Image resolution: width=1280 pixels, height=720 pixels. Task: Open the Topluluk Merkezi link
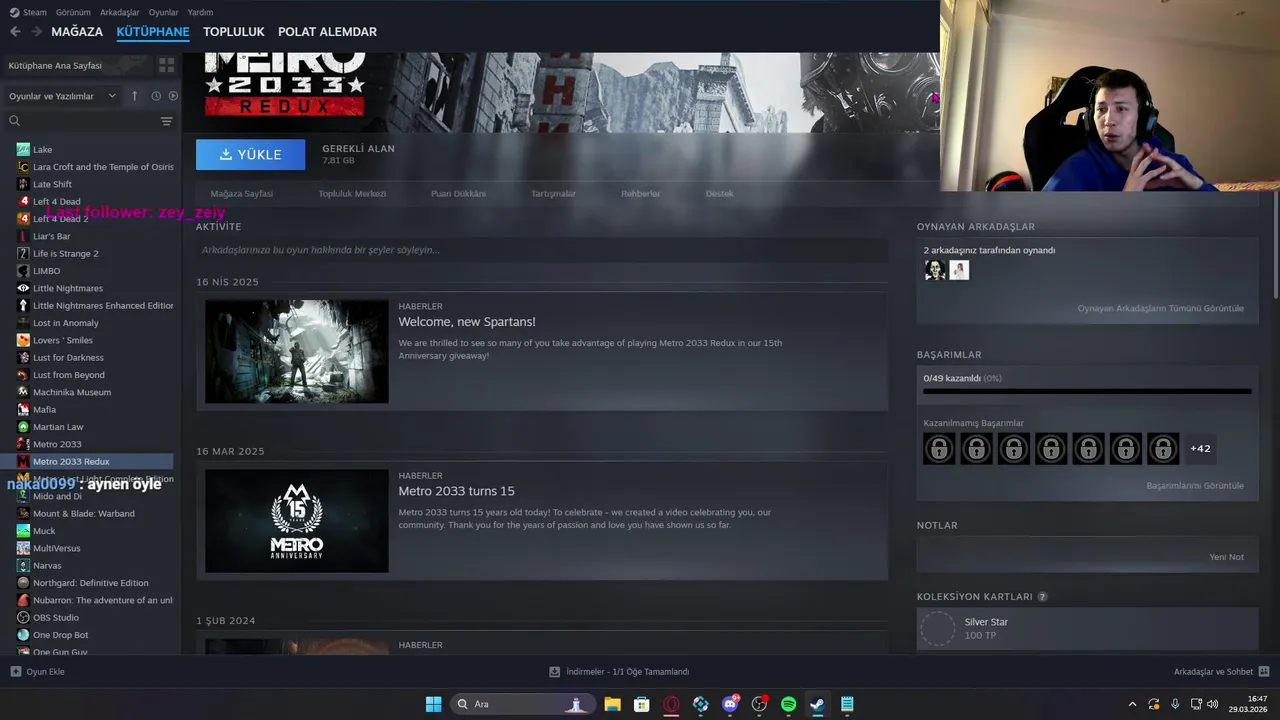[352, 194]
